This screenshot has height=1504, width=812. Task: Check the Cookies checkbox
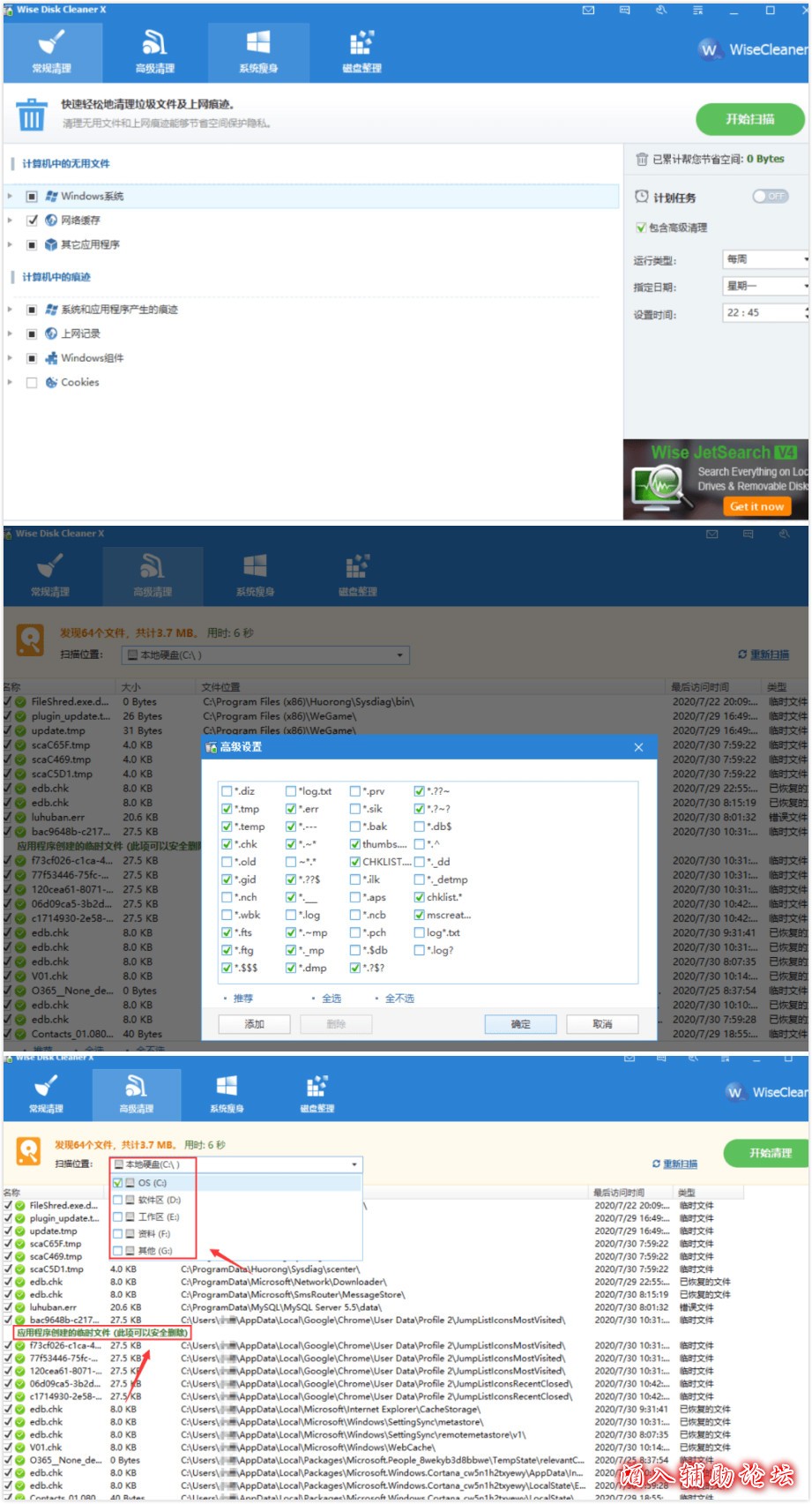coord(32,382)
